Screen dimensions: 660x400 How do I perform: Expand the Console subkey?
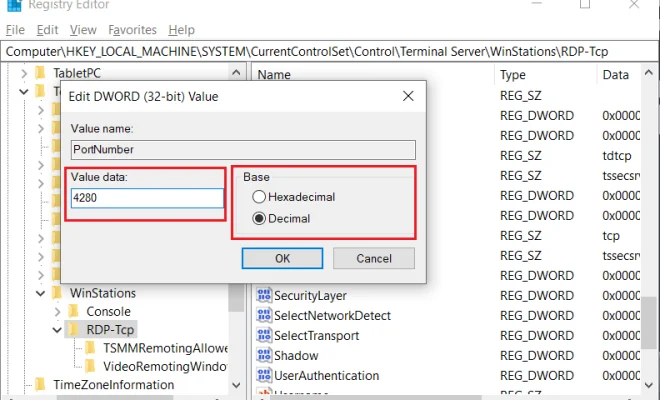point(58,312)
